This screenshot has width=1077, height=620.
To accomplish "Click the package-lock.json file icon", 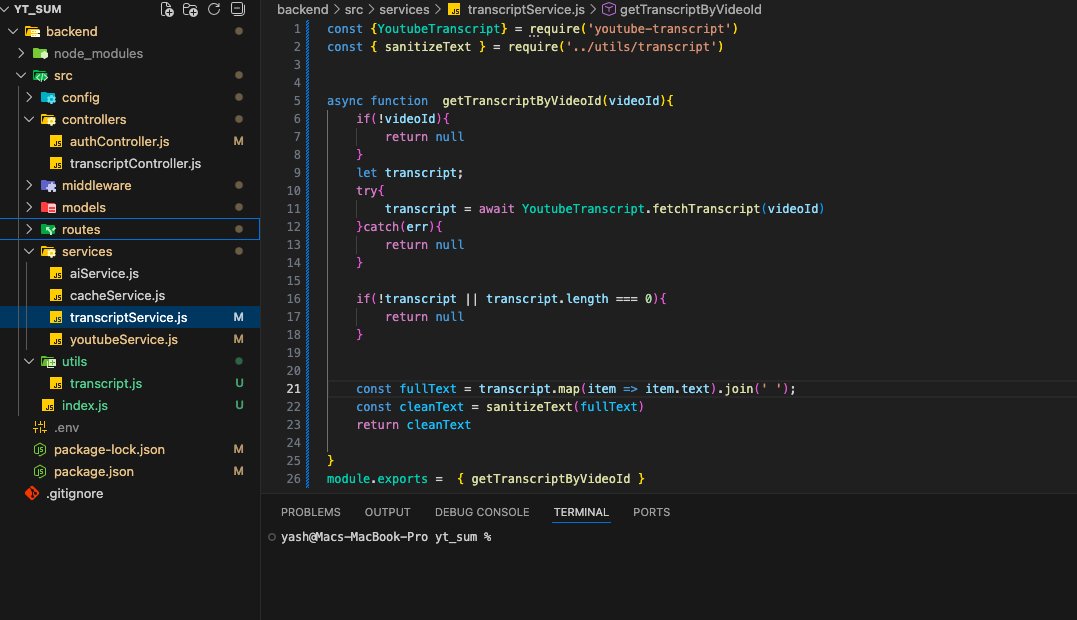I will click(40, 449).
